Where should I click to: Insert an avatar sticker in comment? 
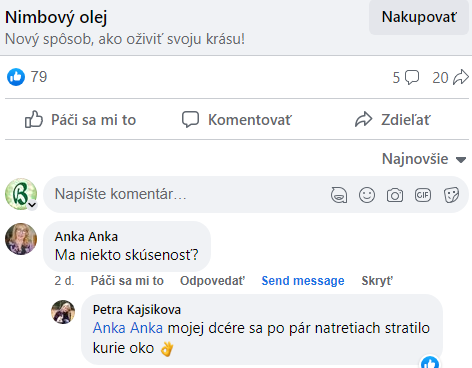pos(339,195)
